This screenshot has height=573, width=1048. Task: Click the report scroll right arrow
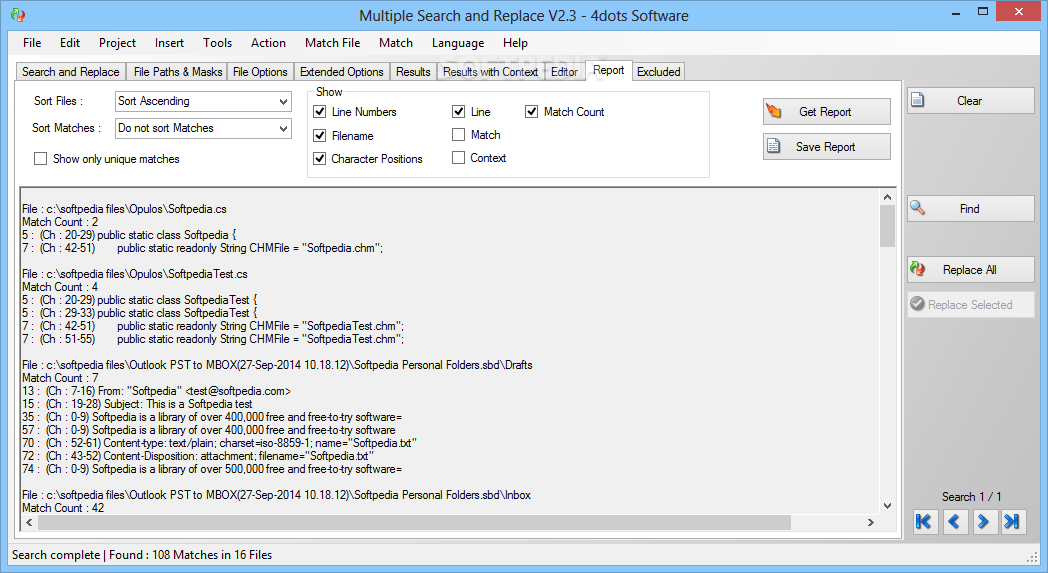click(870, 522)
